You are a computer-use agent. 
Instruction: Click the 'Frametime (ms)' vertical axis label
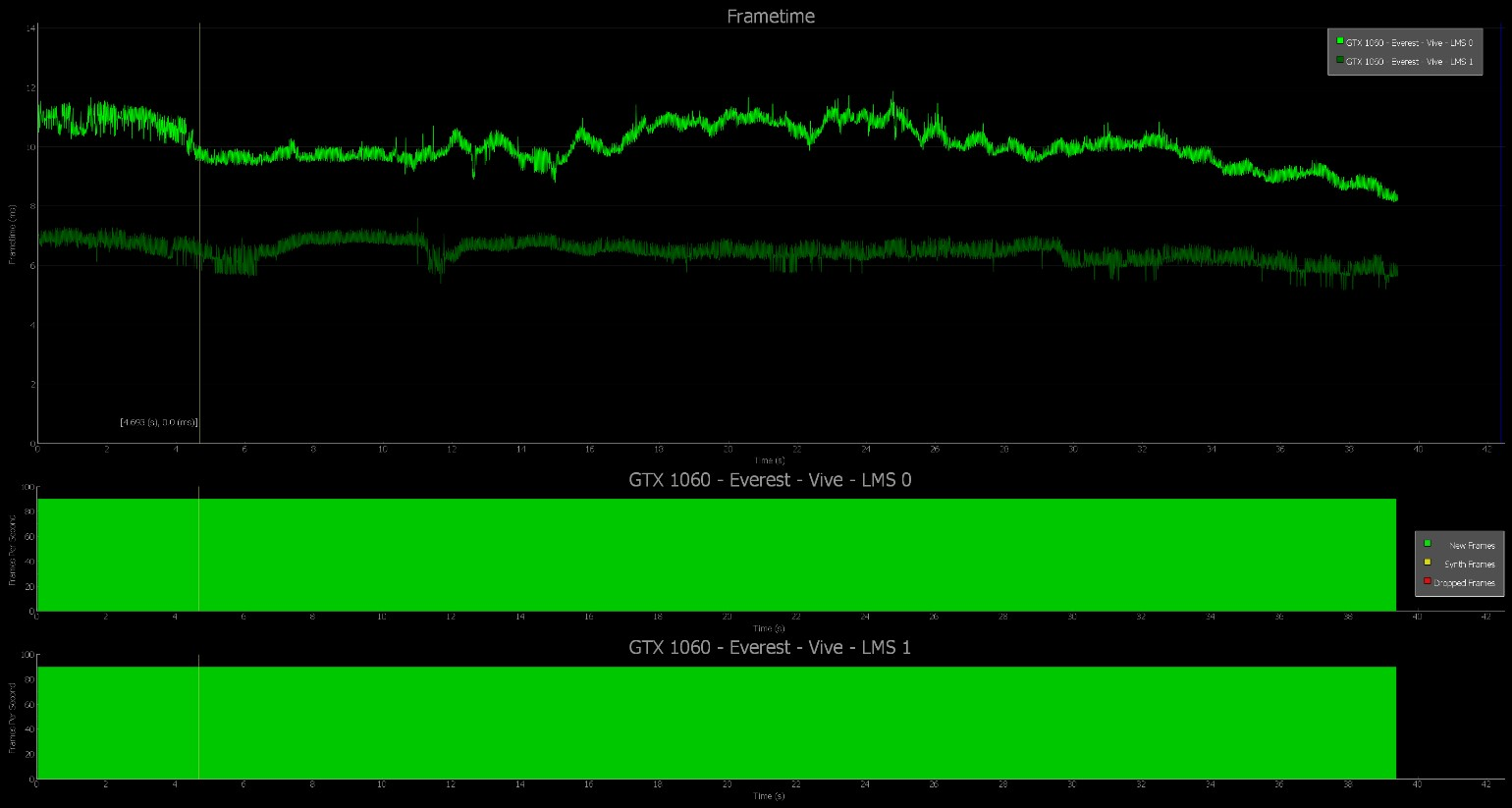pos(12,236)
